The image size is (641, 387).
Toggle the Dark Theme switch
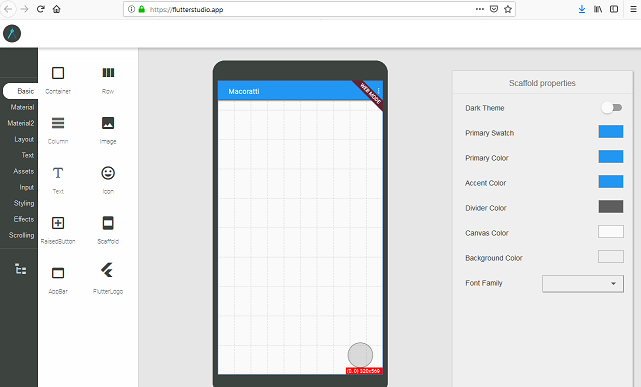[612, 108]
